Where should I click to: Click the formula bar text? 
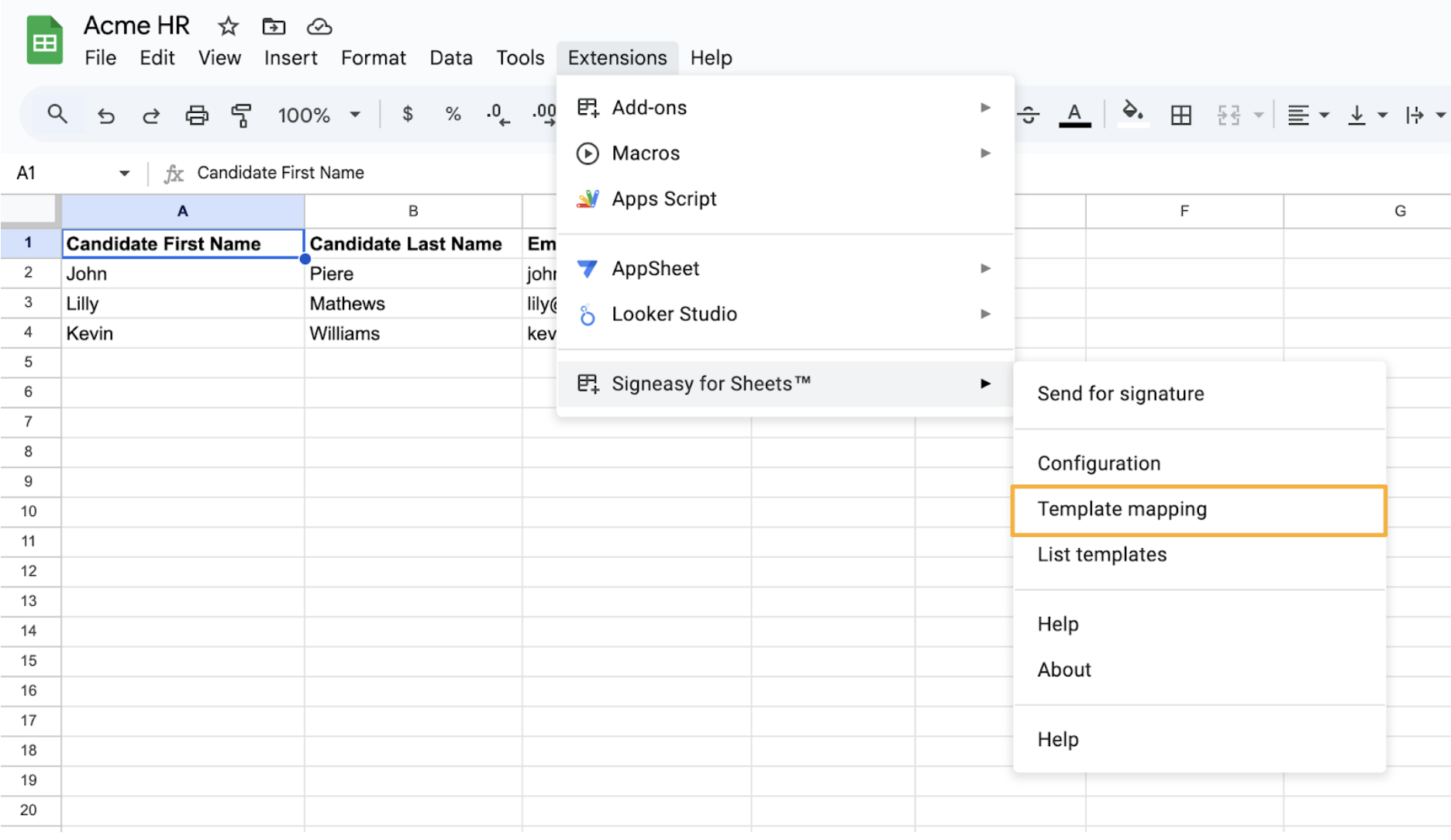281,173
